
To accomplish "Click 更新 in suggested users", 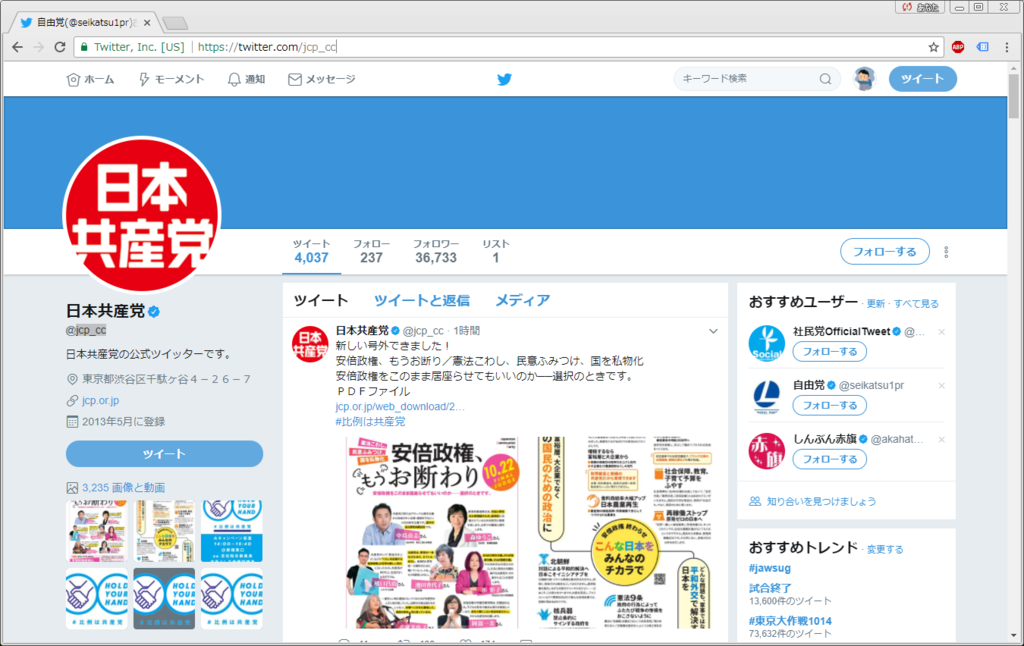I will [x=875, y=304].
